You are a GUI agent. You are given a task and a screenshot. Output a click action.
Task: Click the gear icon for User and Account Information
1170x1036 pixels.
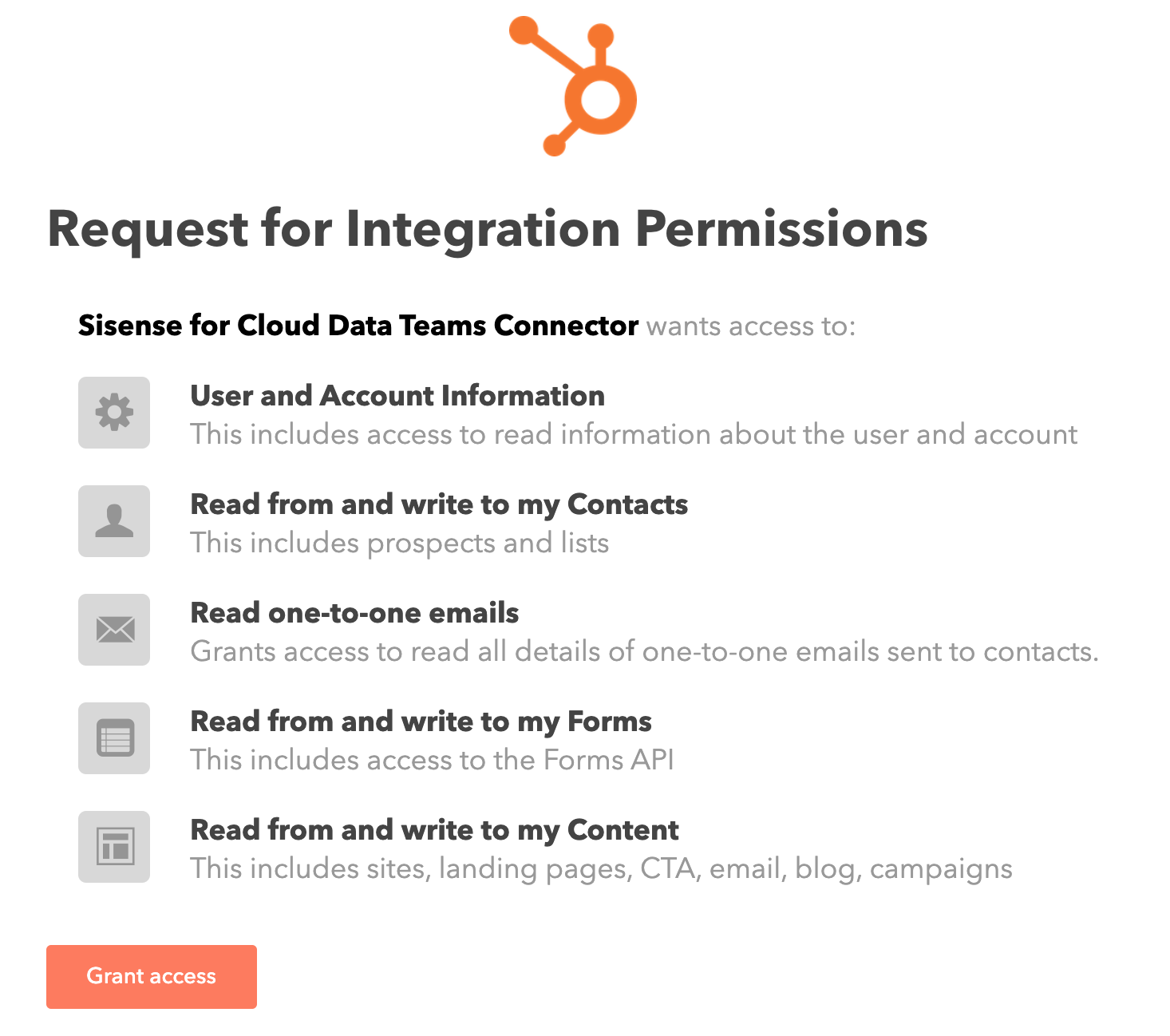pos(114,413)
